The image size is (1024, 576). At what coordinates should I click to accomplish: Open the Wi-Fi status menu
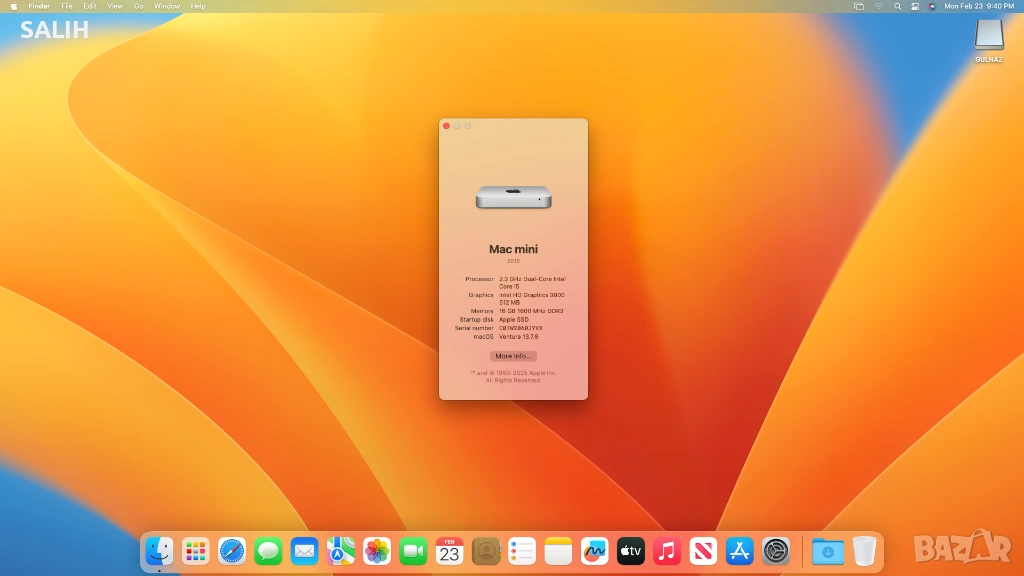[879, 6]
